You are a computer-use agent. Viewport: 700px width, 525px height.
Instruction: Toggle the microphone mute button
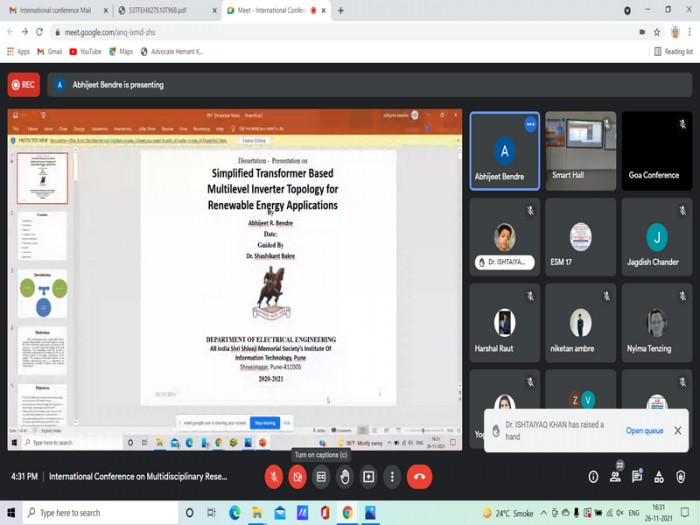(x=274, y=477)
